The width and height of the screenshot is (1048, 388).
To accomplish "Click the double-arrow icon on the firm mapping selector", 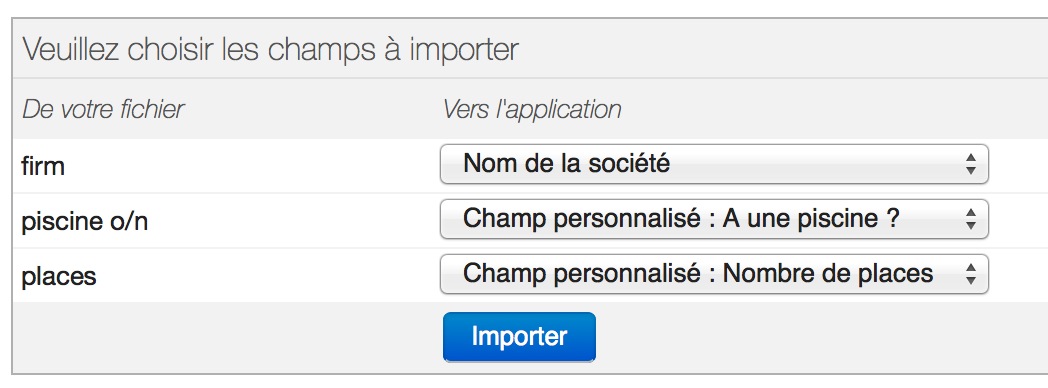I will pos(971,164).
